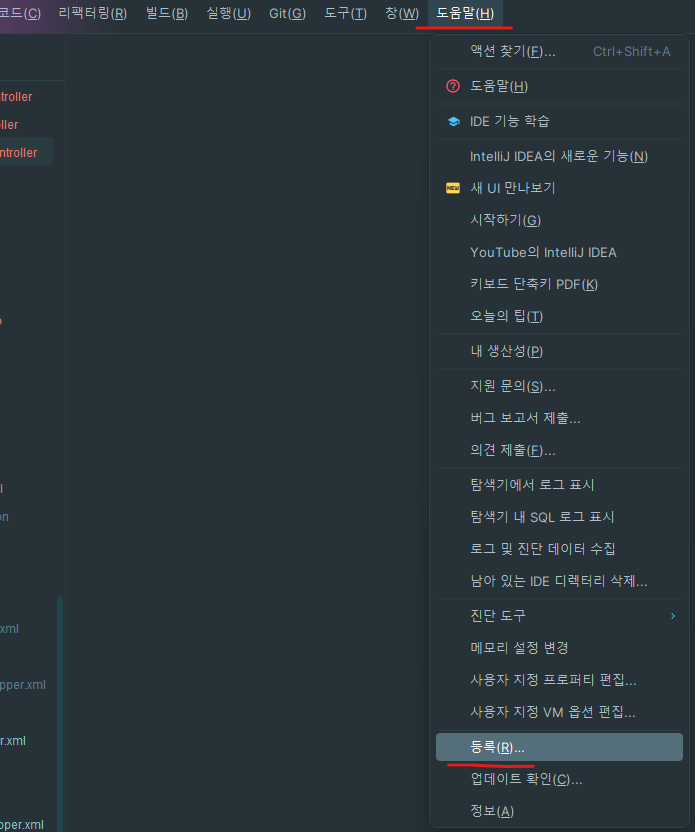Click the graduation cap IDE learning icon
695x832 pixels.
pos(454,122)
